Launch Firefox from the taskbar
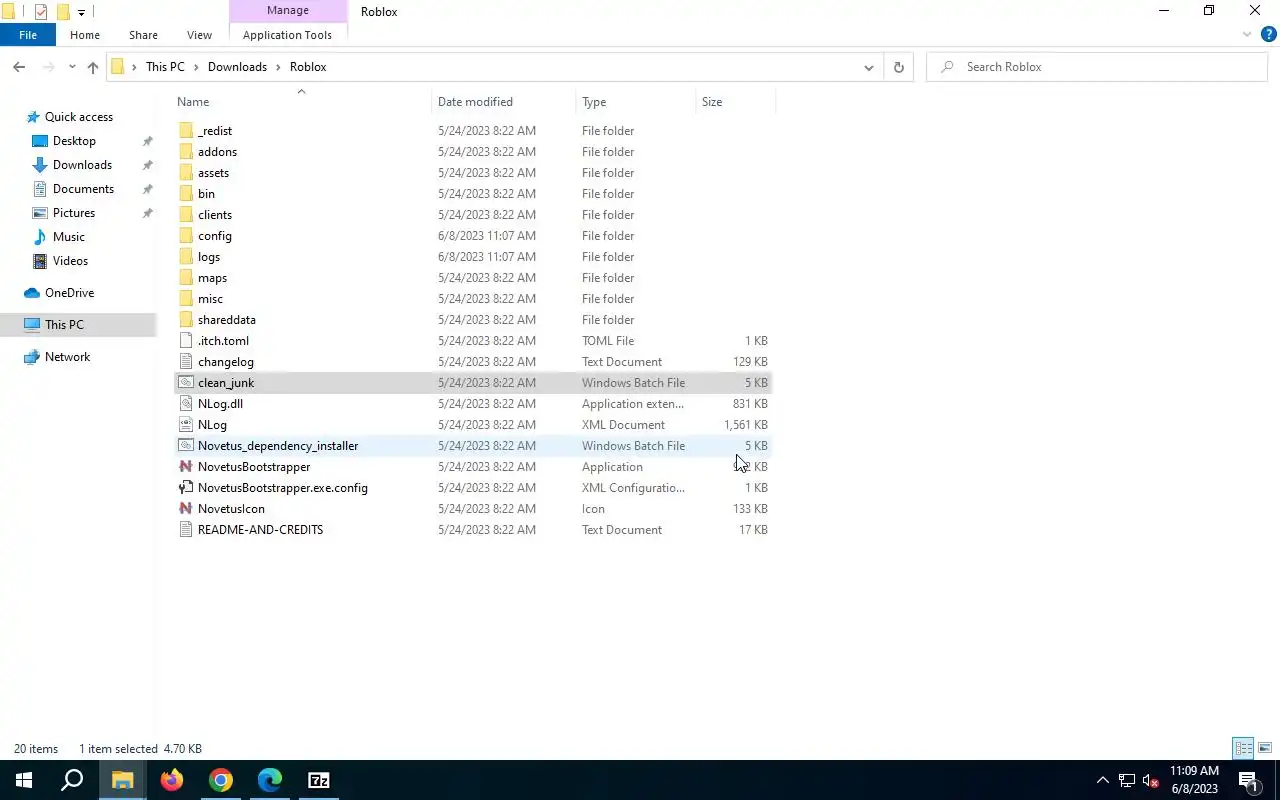 point(172,780)
